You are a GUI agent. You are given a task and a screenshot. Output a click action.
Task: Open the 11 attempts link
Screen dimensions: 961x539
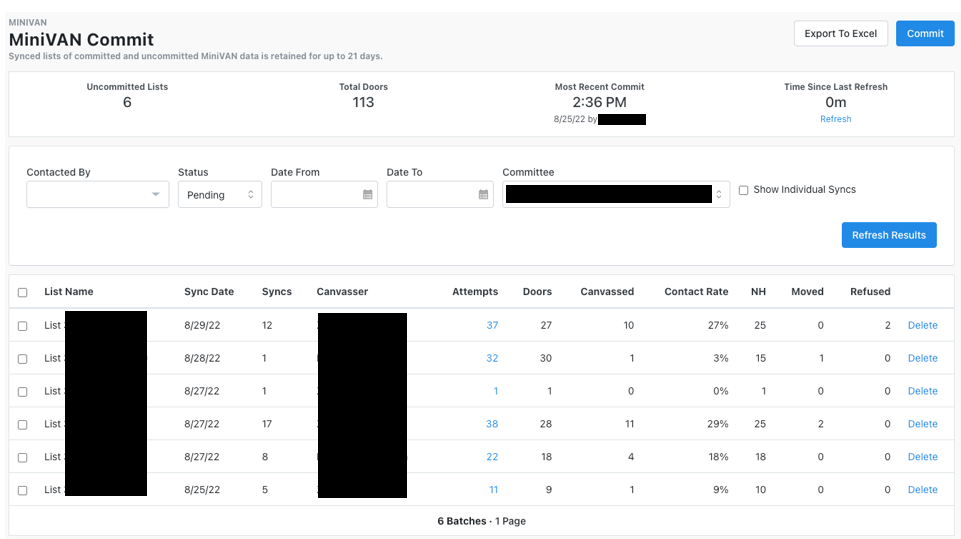493,489
